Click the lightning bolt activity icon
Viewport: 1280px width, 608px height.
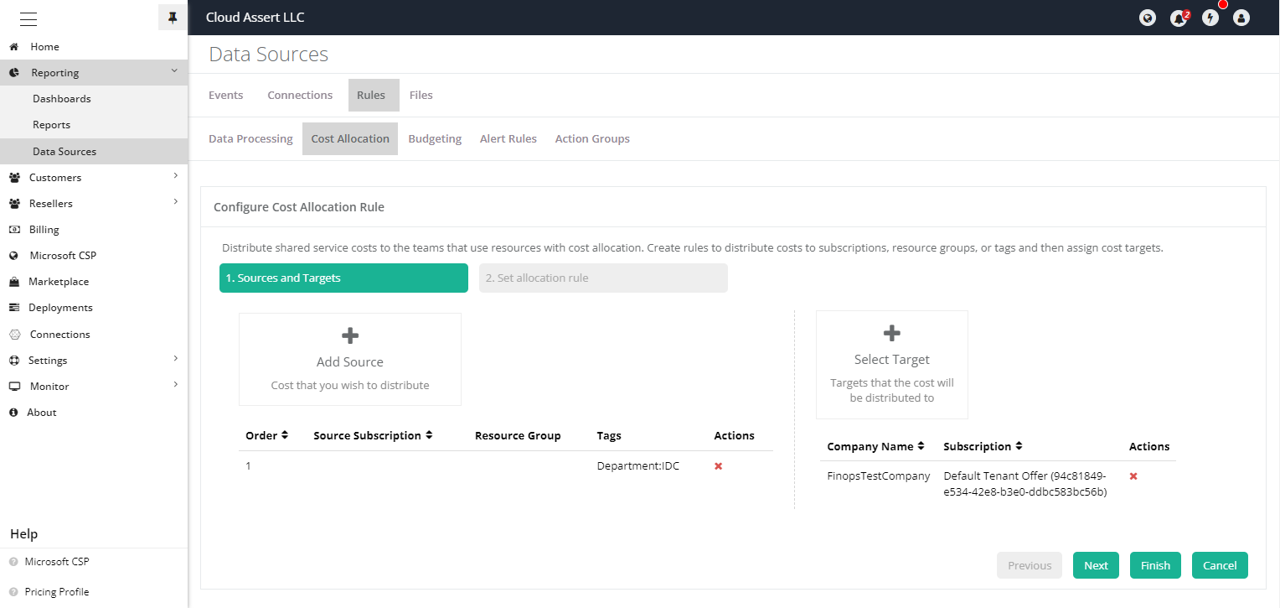1210,18
